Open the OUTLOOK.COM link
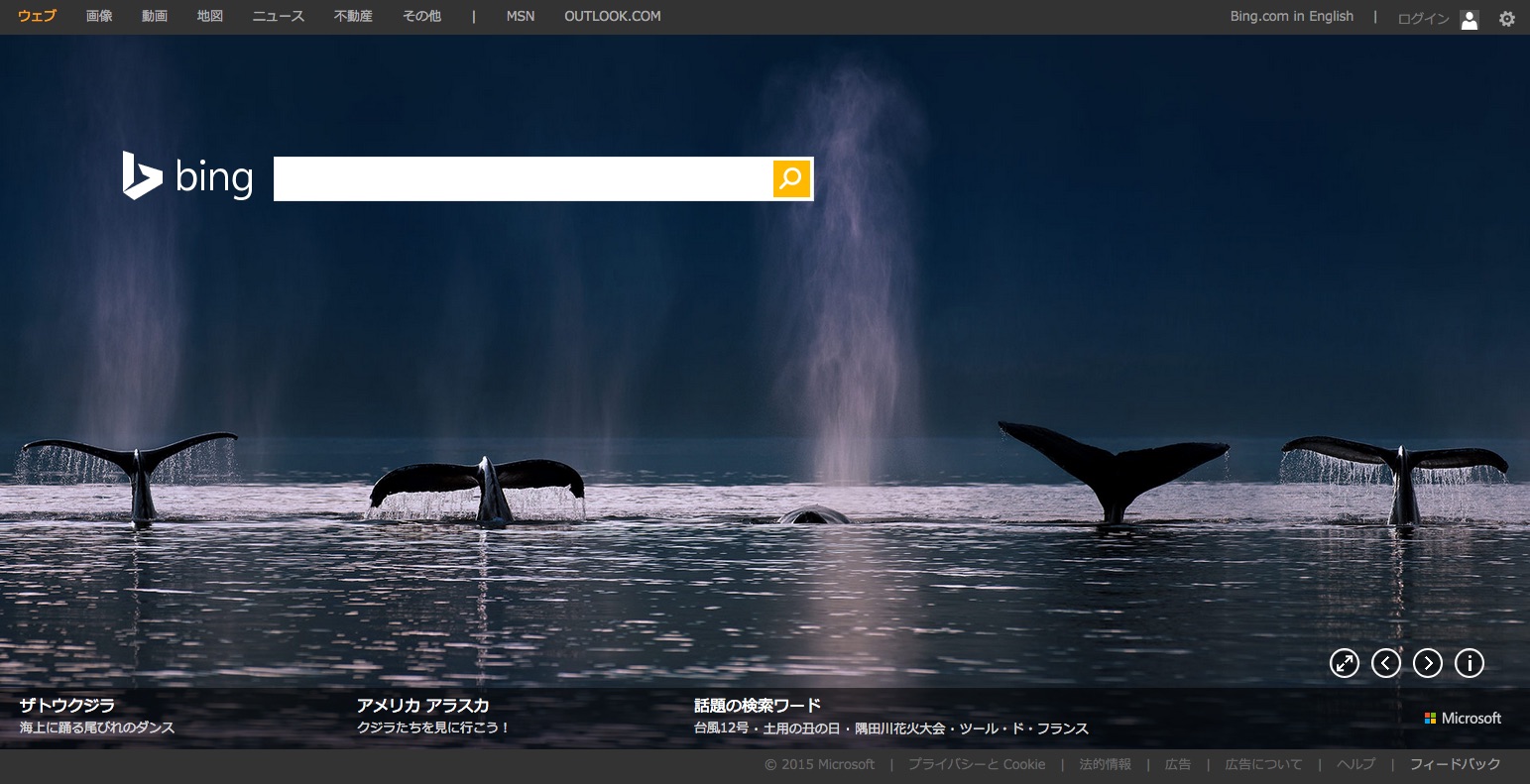1530x784 pixels. coord(612,17)
